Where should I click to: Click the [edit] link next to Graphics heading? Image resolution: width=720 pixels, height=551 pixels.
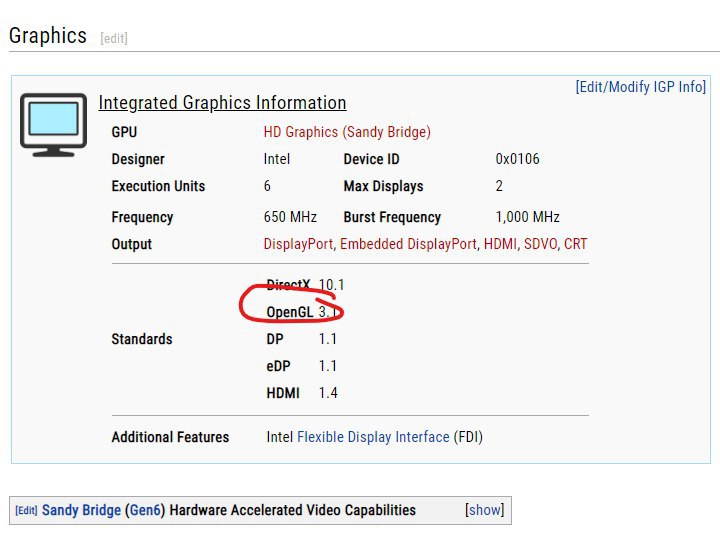pyautogui.click(x=114, y=38)
